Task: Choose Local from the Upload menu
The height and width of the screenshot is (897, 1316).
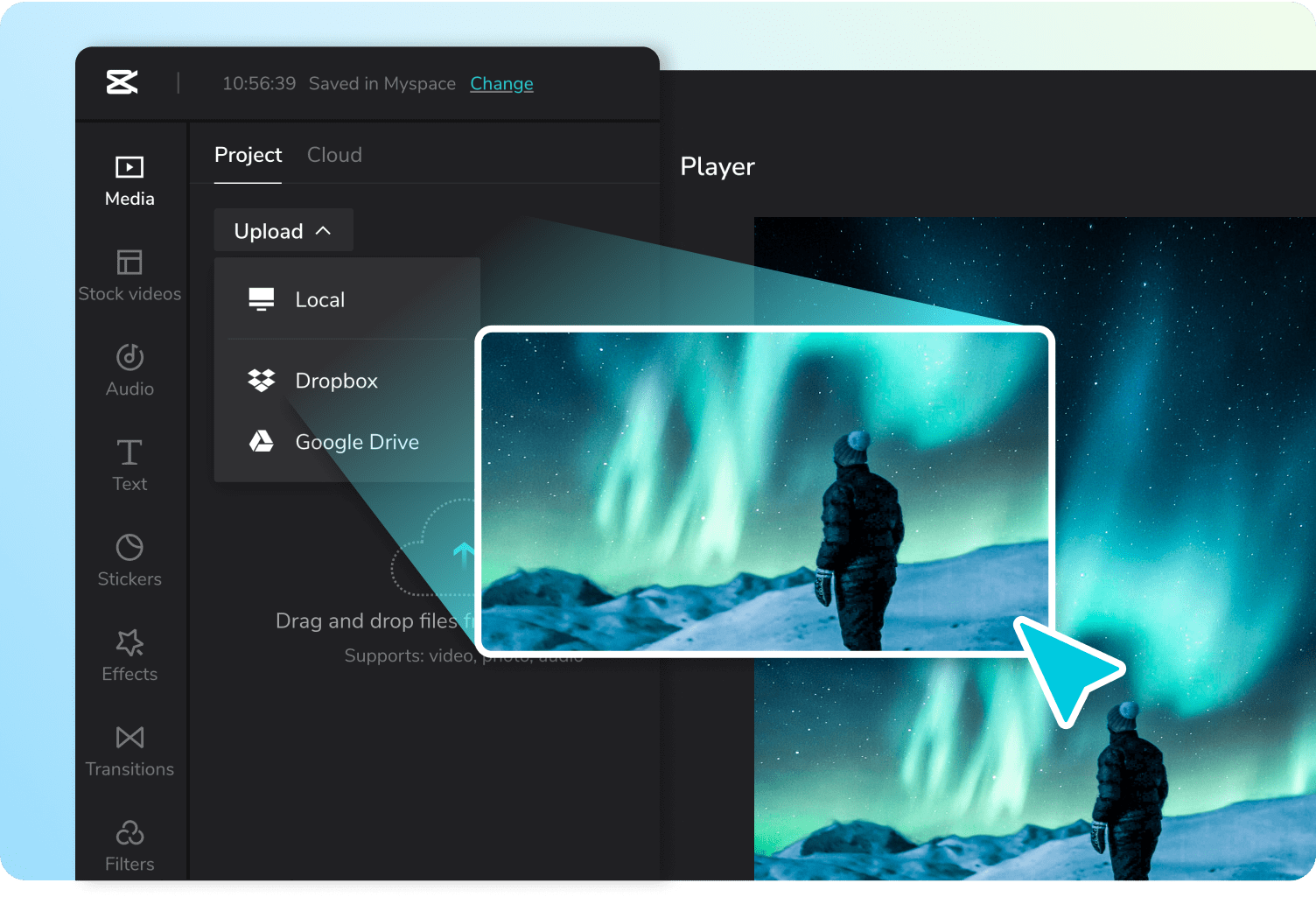Action: (320, 299)
